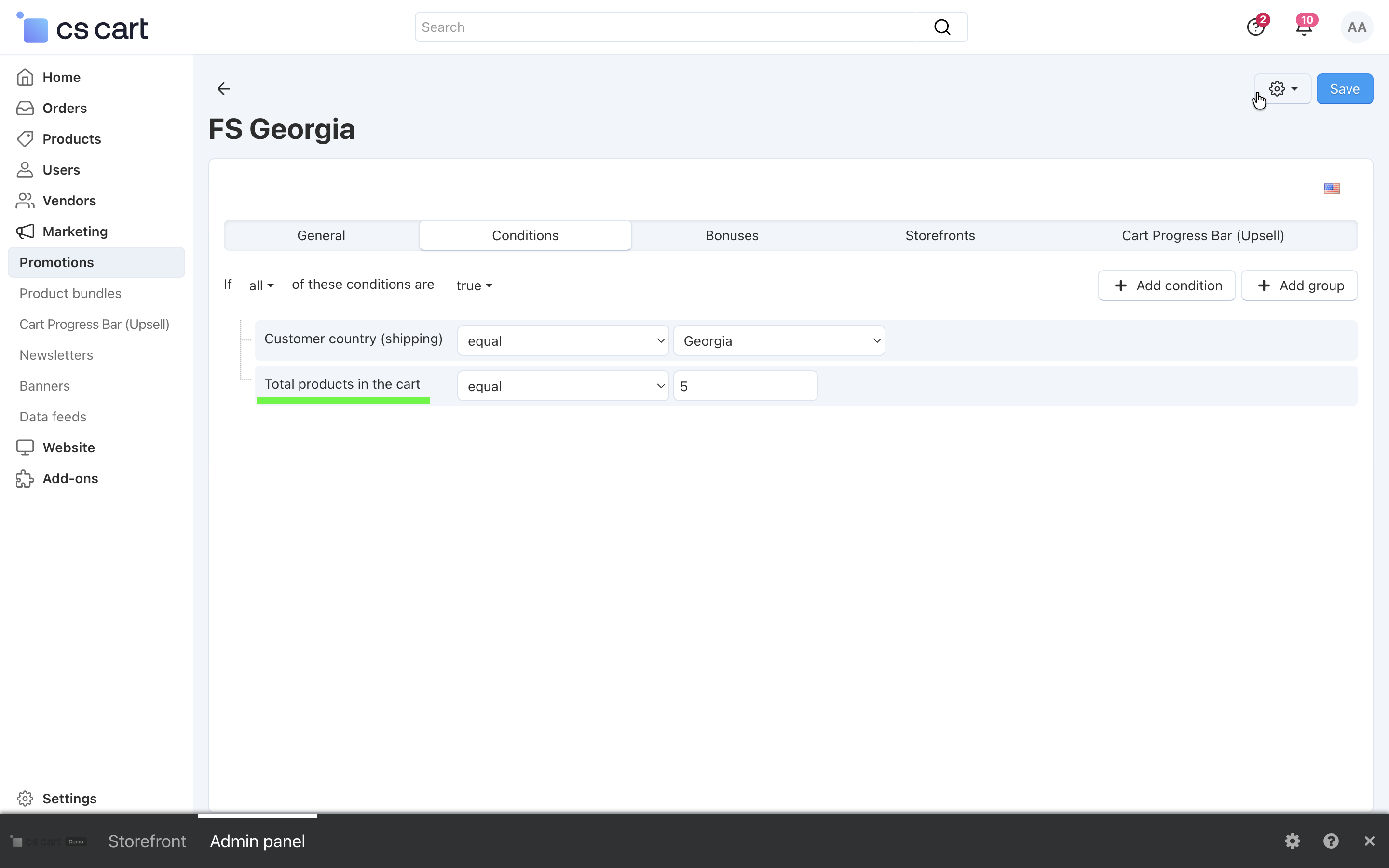Expand the 'true' conditions dropdown
The image size is (1389, 868).
coord(474,285)
